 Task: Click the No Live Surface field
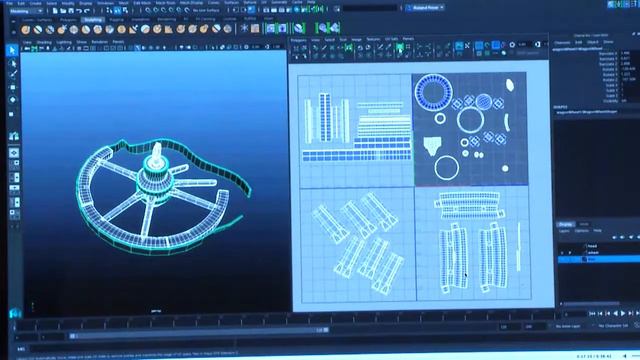206,10
